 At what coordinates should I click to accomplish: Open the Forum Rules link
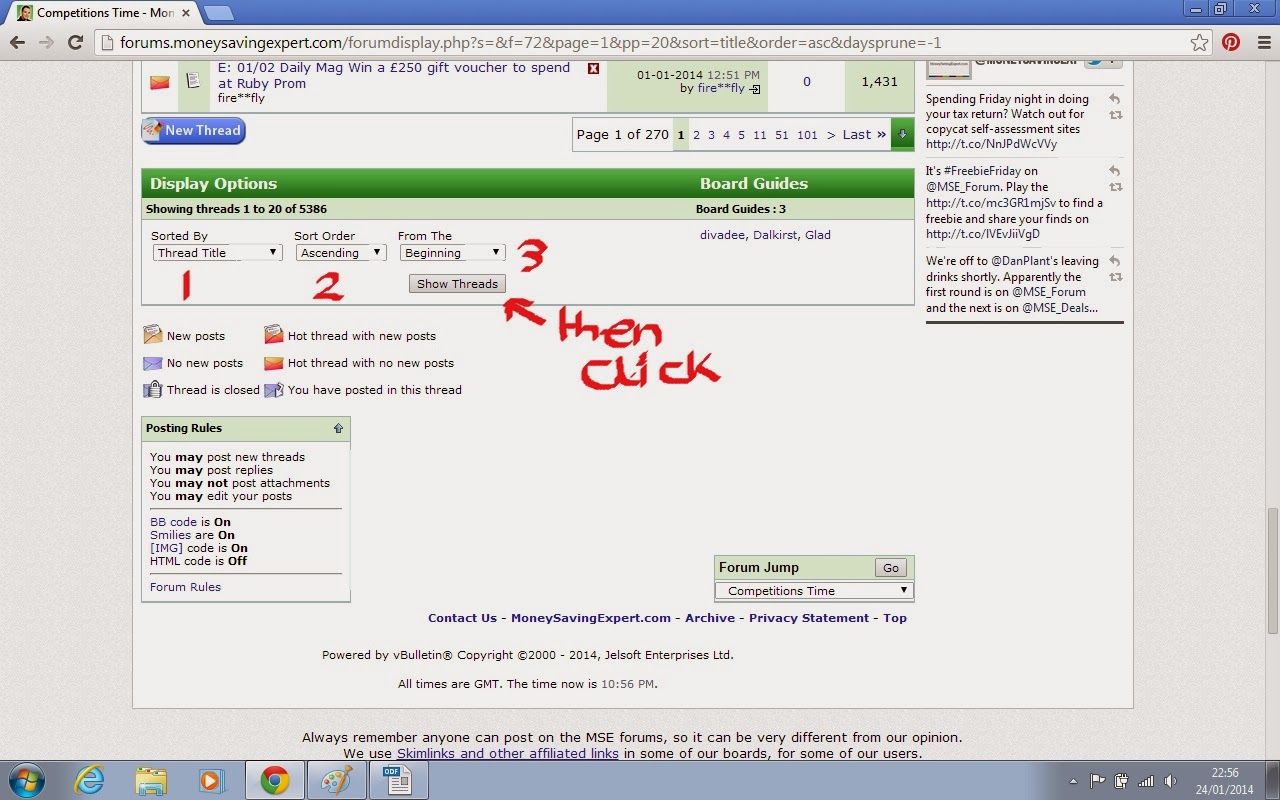185,587
